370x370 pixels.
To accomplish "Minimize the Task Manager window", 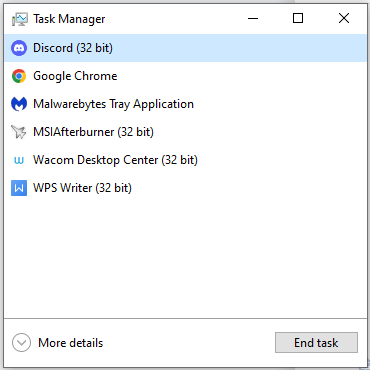I will [253, 18].
